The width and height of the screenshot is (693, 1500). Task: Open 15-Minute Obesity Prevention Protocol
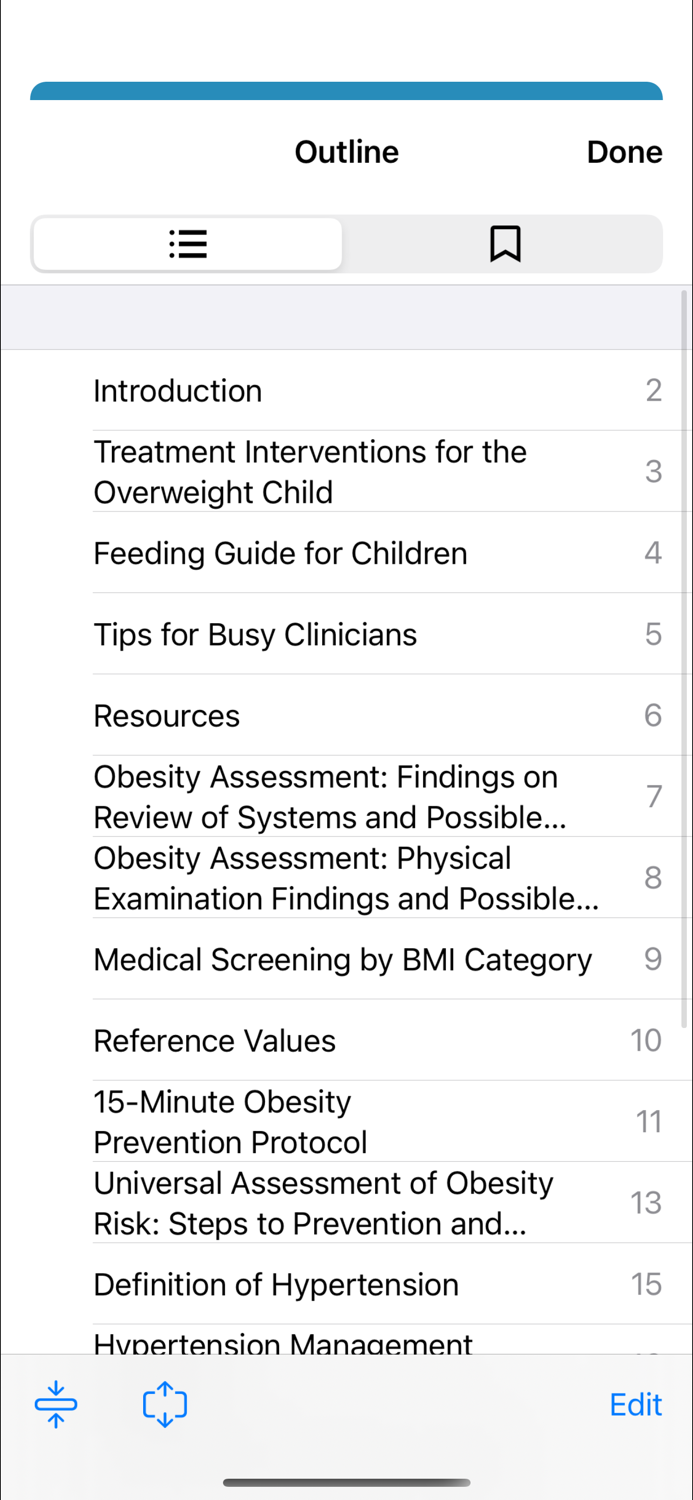378,1121
